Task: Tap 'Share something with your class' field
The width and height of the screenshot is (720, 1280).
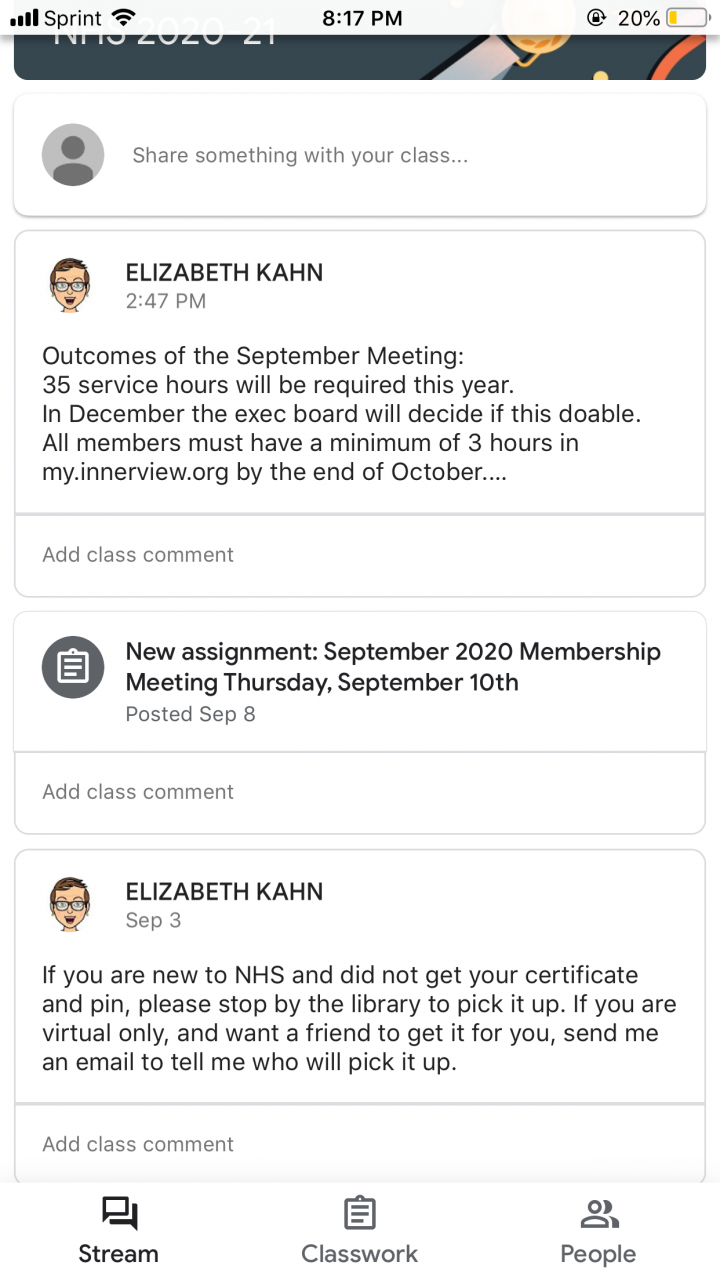Action: point(300,155)
